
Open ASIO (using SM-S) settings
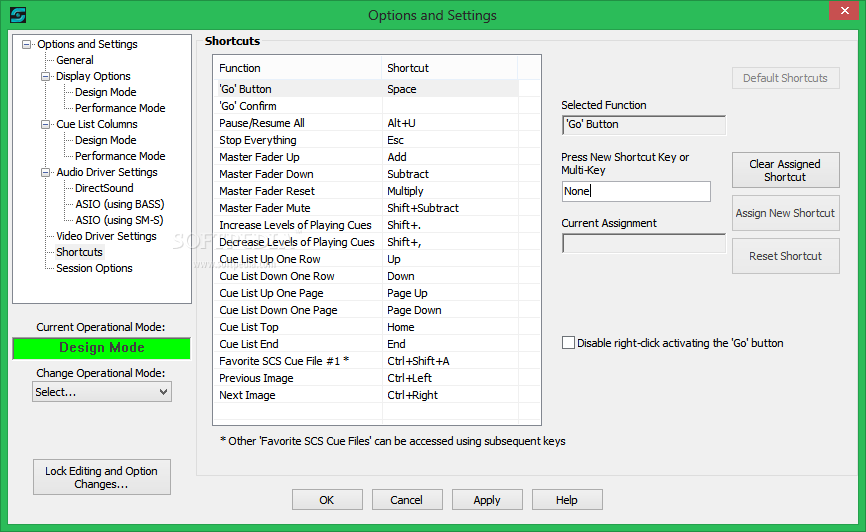click(x=119, y=220)
